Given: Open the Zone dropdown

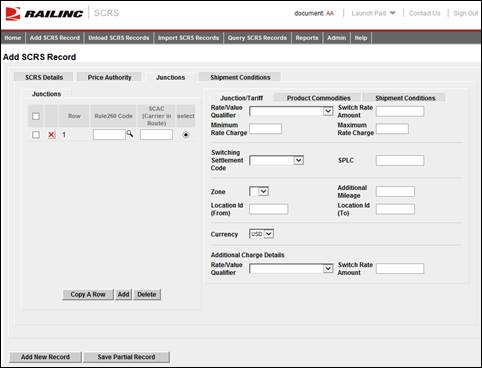Looking at the screenshot, I should click(x=259, y=191).
